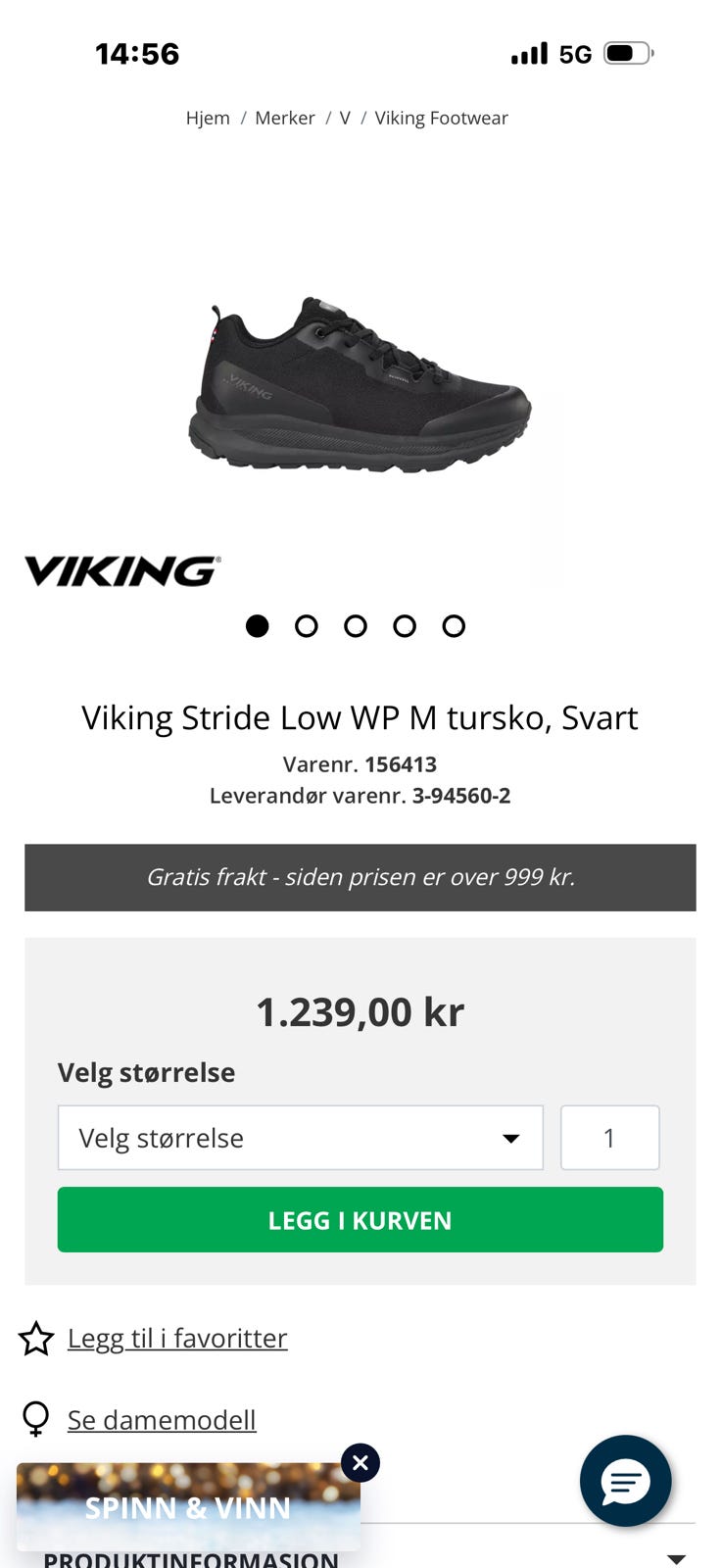Open Viking Footwear breadcrumb link

coord(441,119)
